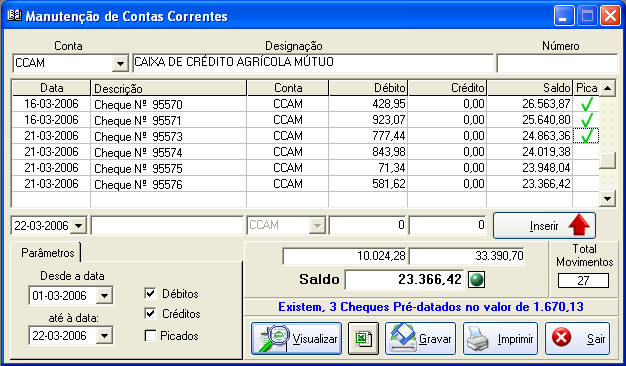
Task: Click the Conta column header
Action: (x=288, y=88)
